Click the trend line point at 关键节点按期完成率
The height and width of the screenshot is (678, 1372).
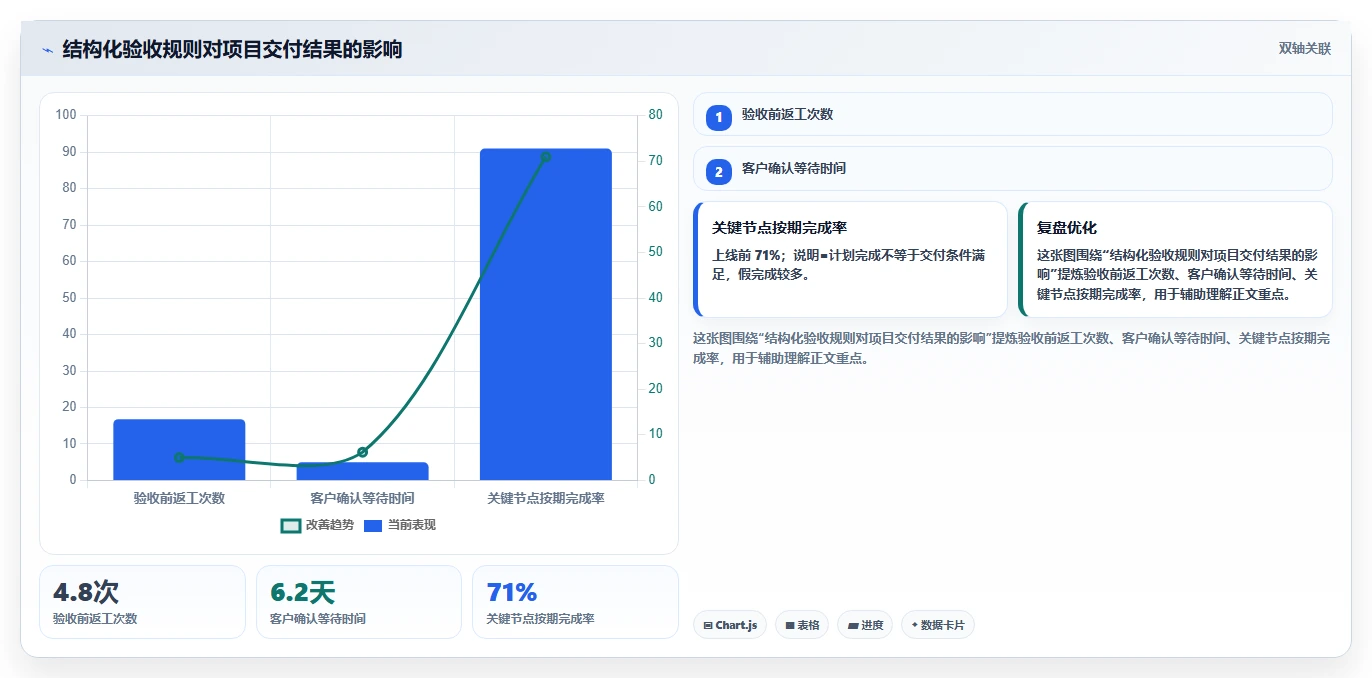pyautogui.click(x=546, y=157)
